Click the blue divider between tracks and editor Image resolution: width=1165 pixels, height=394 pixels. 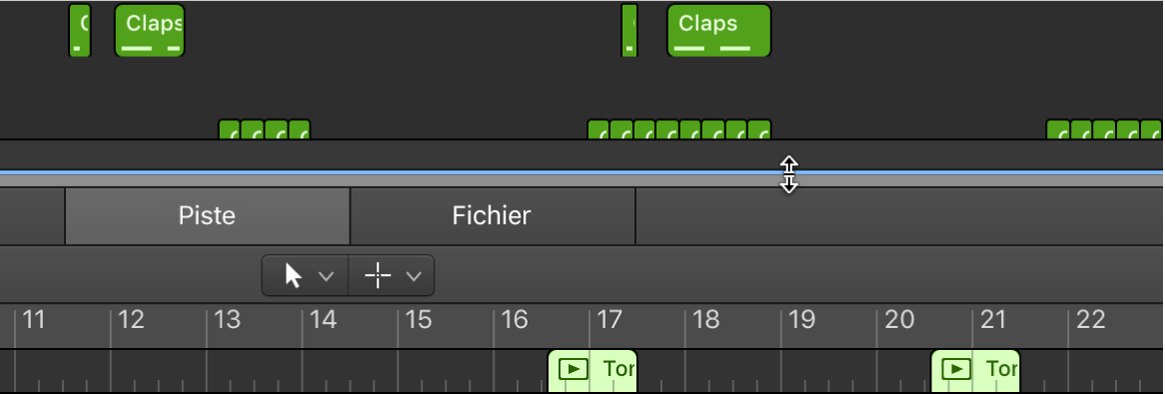582,172
